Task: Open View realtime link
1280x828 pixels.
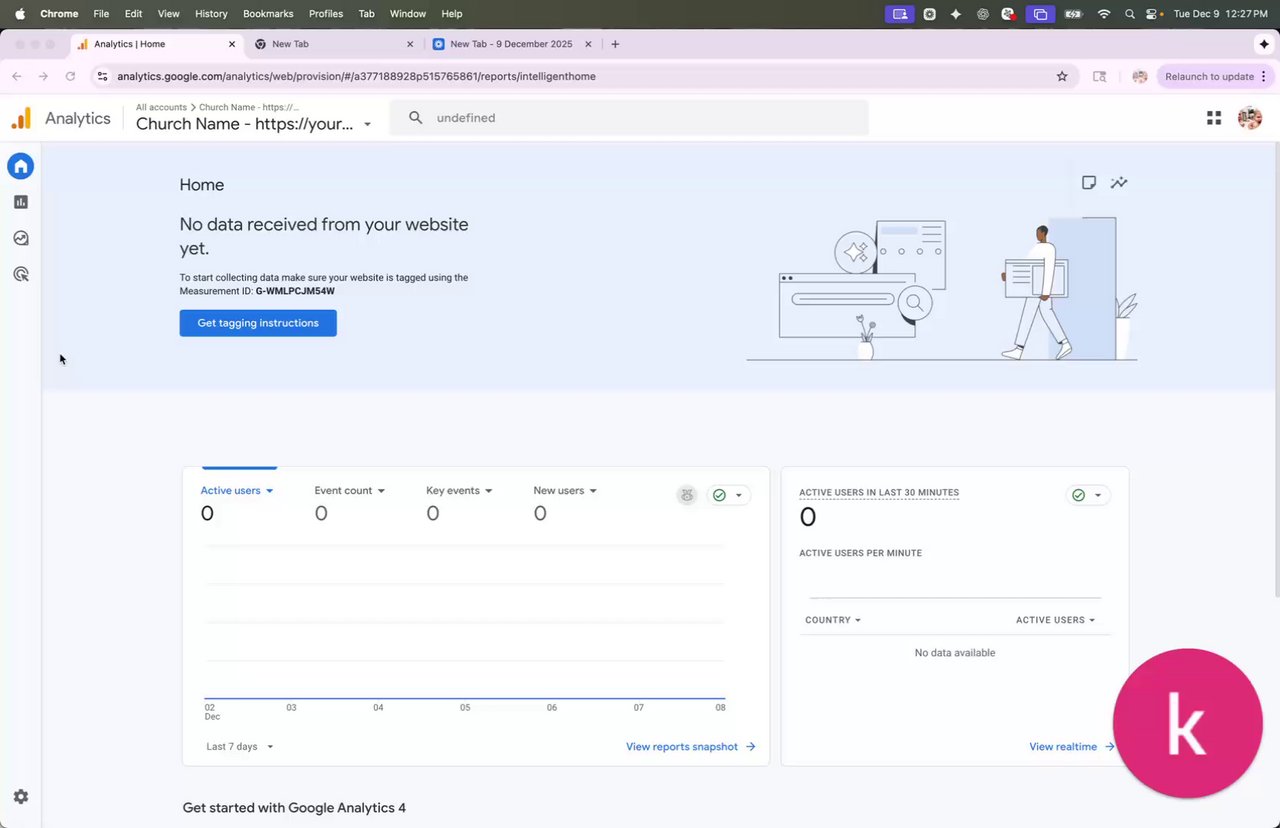Action: tap(1072, 747)
